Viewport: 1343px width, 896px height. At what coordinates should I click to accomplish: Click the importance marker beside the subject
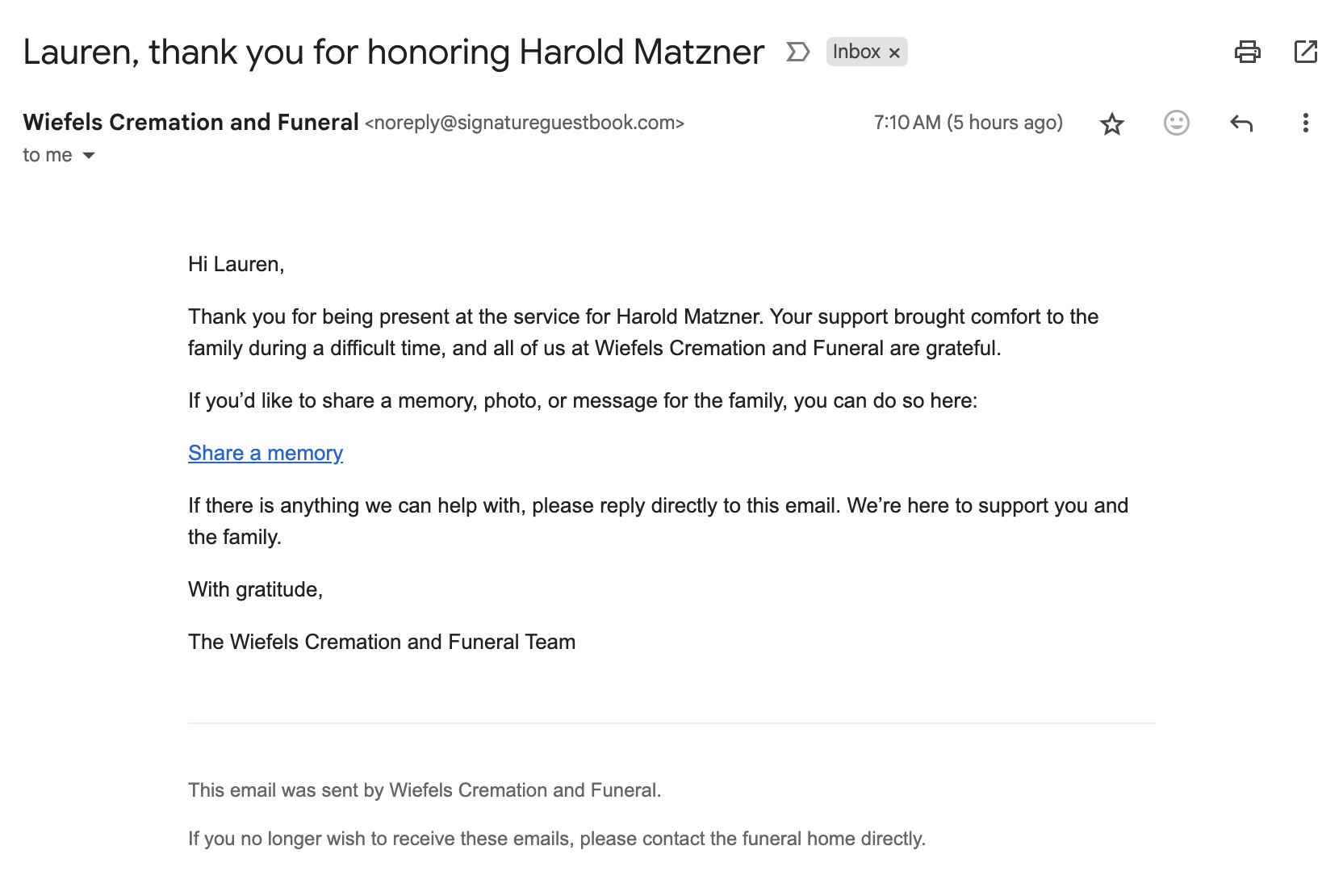(797, 52)
